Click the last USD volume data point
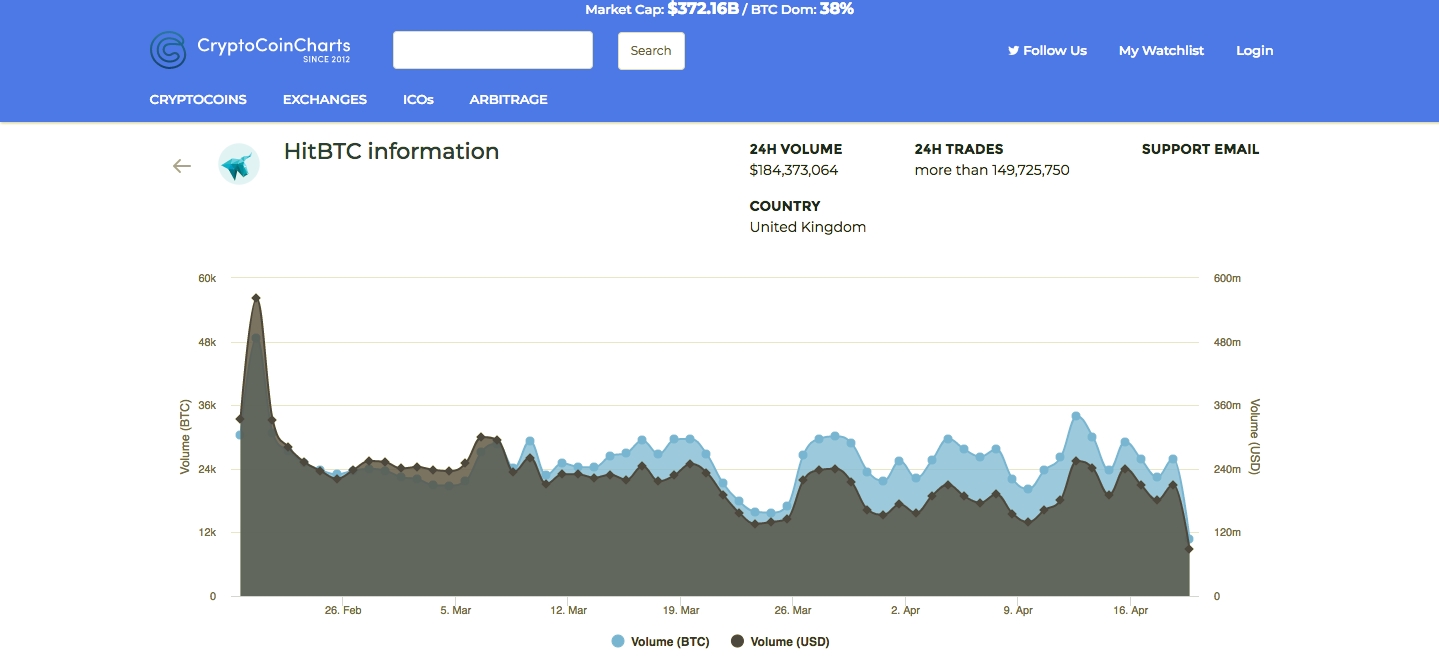 1189,549
